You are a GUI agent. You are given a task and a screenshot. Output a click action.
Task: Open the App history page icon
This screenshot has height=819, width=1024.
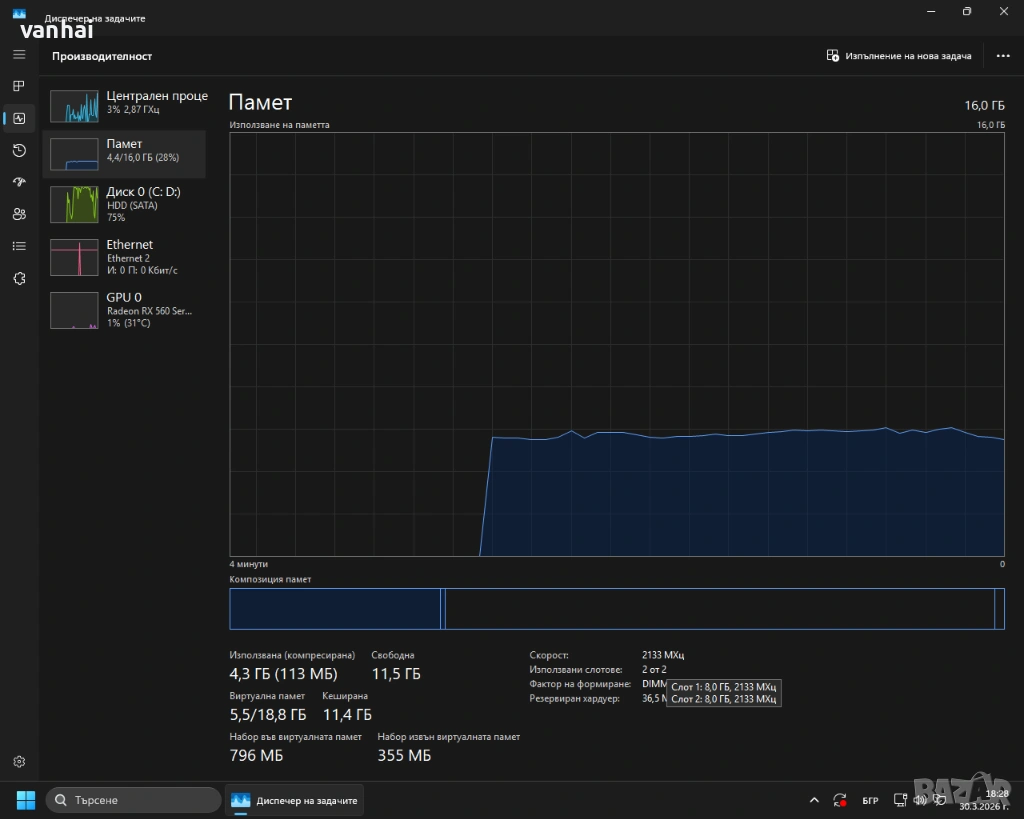(19, 150)
